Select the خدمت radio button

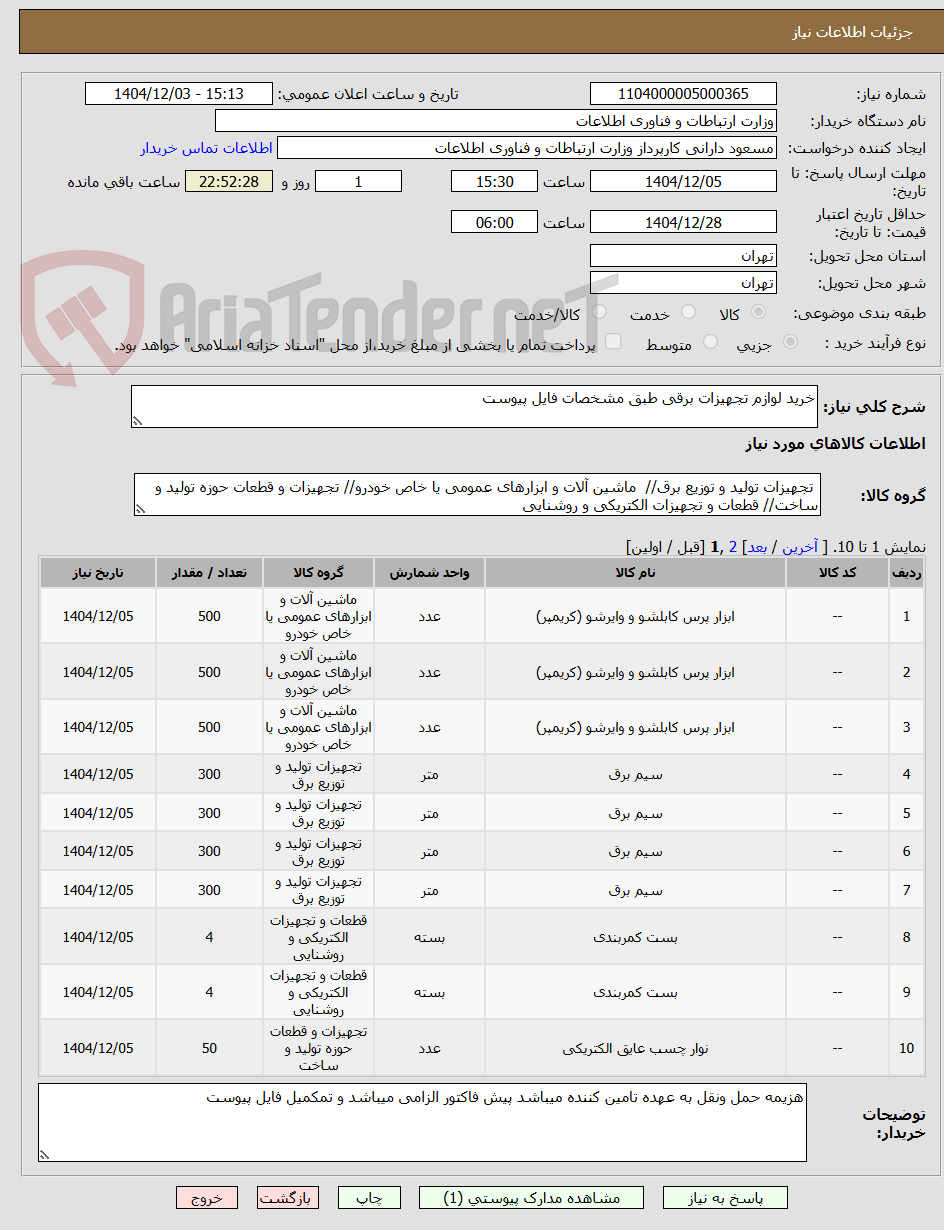[688, 313]
